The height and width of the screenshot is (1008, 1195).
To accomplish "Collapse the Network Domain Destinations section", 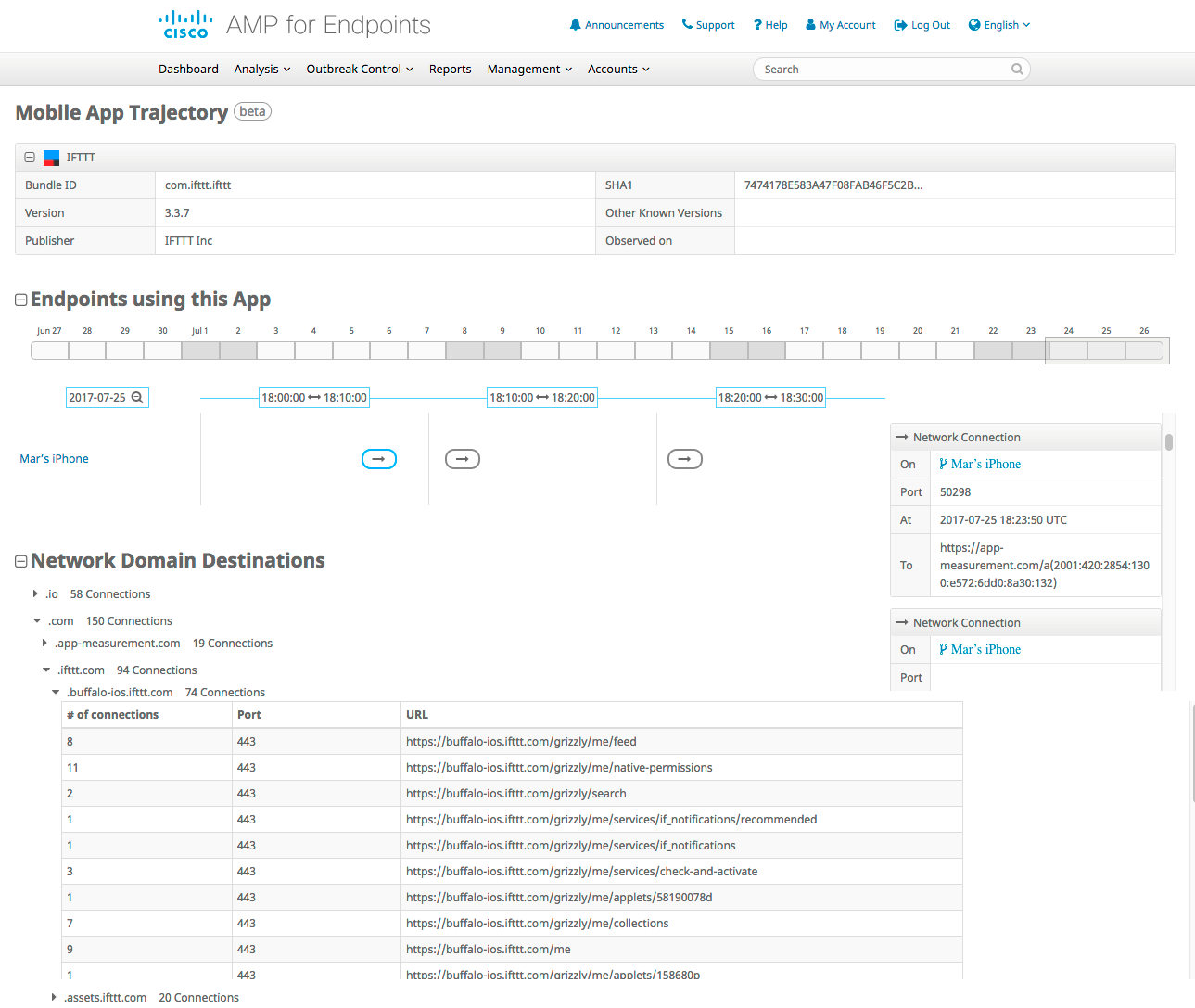I will coord(21,561).
